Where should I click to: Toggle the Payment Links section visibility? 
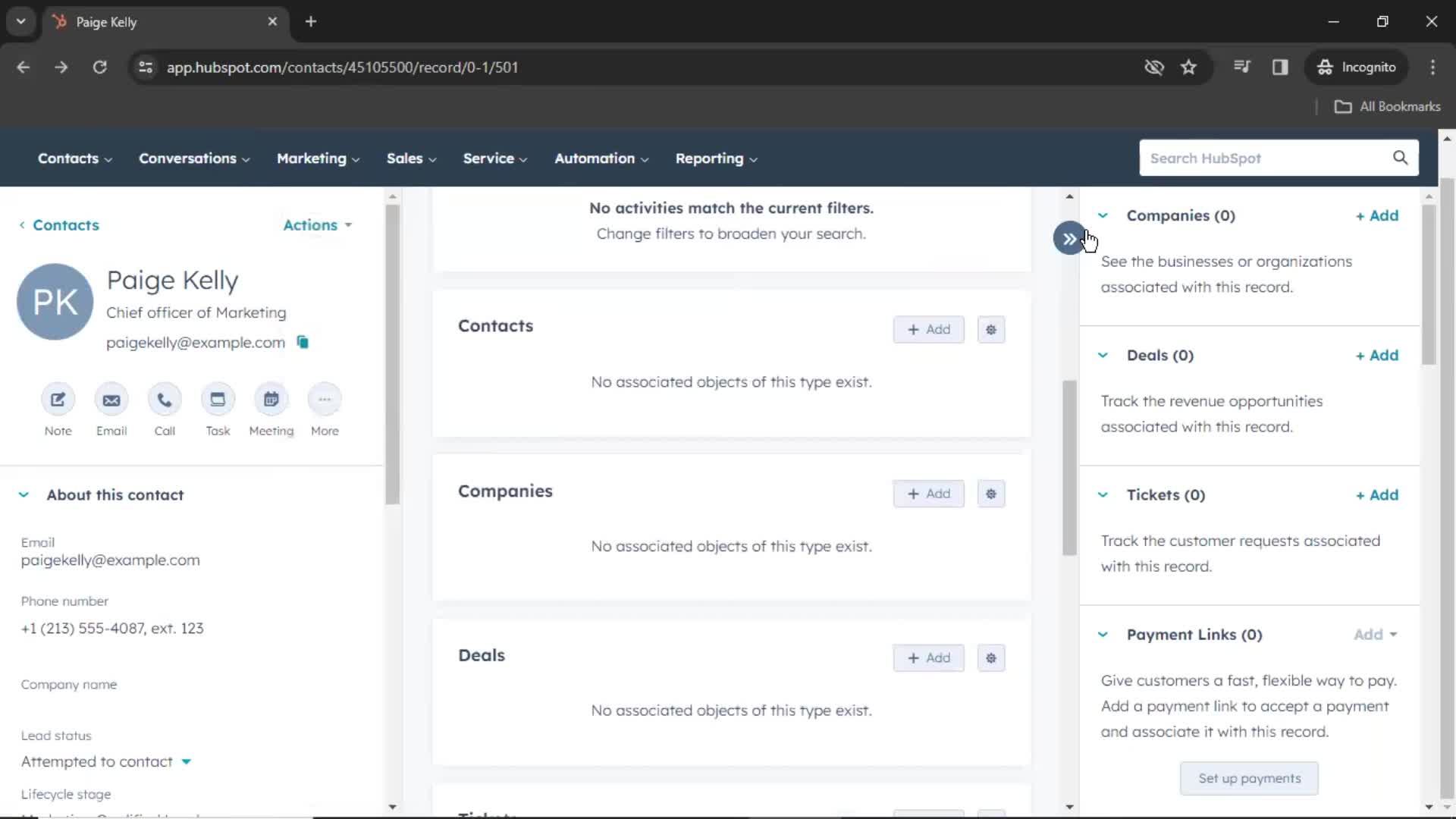[x=1102, y=634]
